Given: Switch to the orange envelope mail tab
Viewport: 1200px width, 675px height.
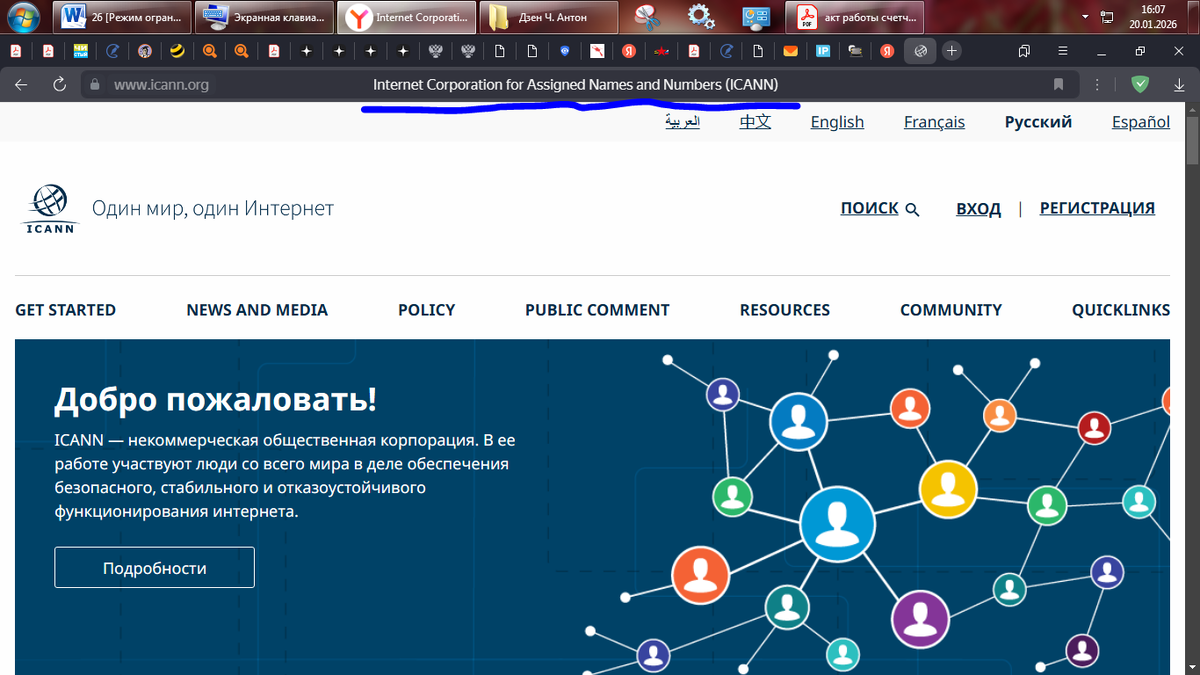Looking at the screenshot, I should 790,50.
